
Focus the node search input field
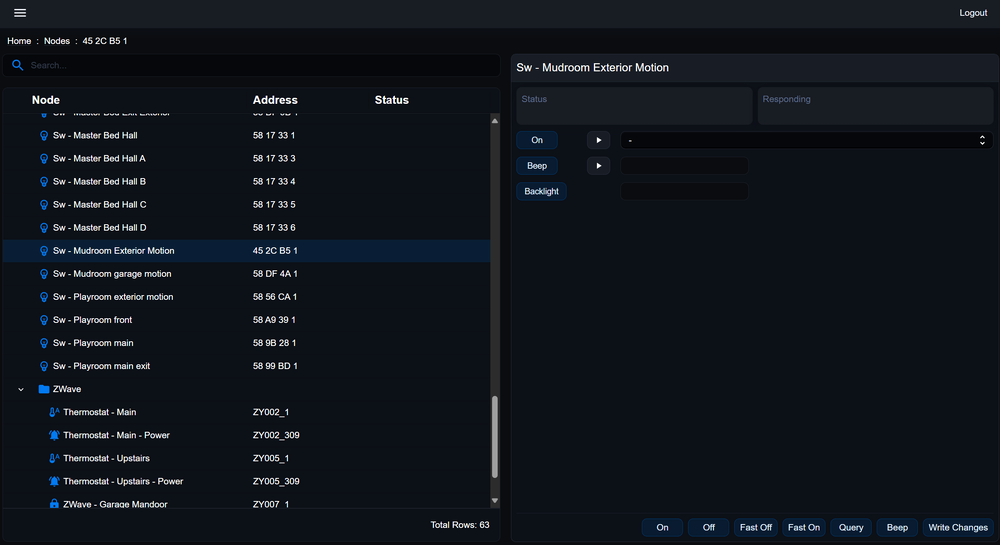coord(260,65)
